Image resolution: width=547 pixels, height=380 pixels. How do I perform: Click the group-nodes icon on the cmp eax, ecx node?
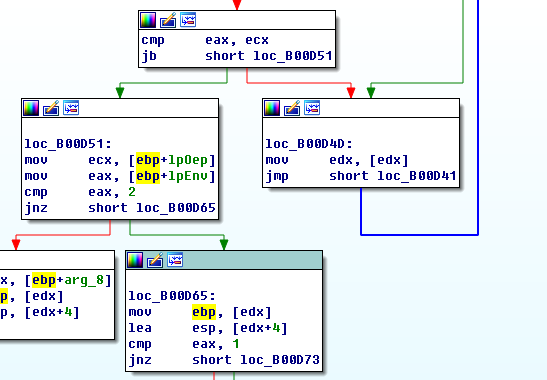(x=188, y=20)
